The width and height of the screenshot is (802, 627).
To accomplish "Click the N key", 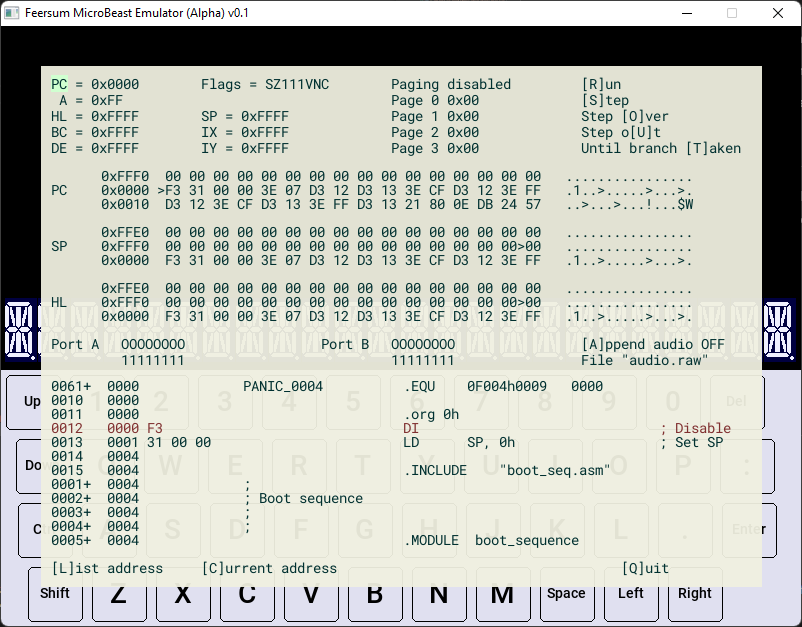I will (x=439, y=595).
